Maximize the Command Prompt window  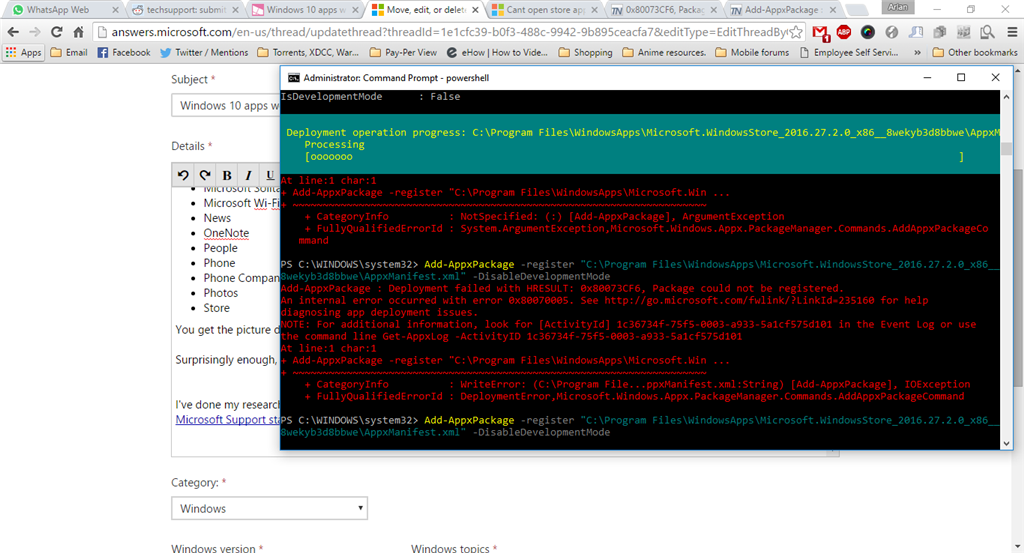point(961,77)
